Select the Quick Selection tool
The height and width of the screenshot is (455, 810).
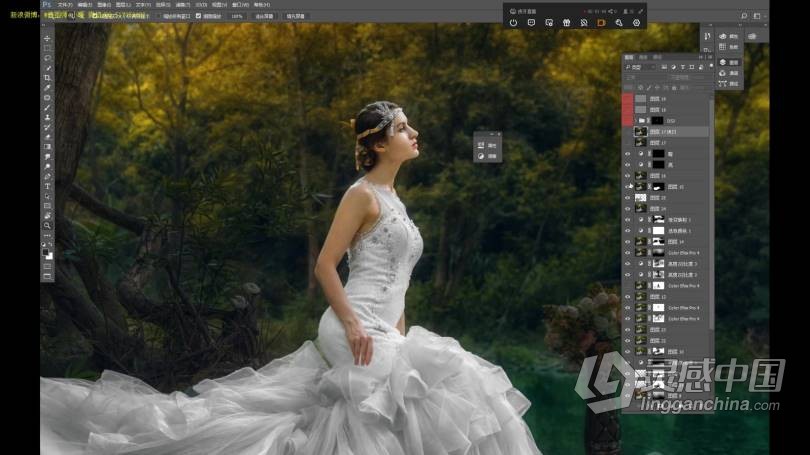click(47, 68)
